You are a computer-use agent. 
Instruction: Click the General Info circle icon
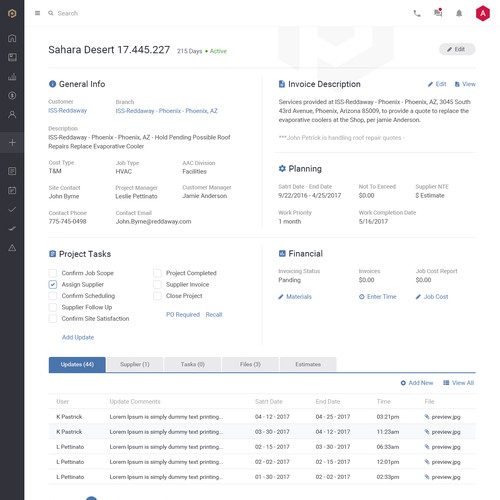(52, 84)
